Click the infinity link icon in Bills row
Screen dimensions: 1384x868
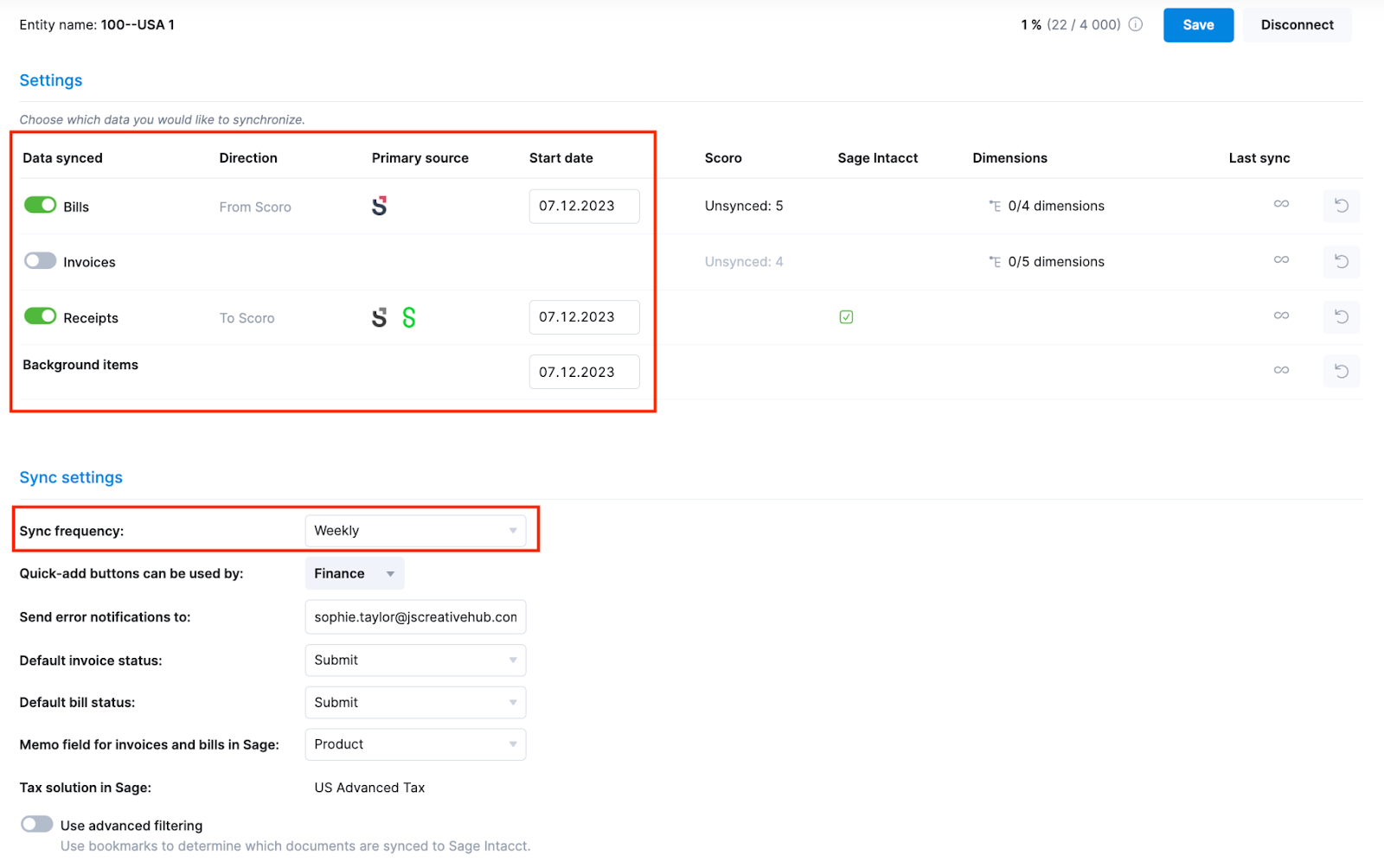pyautogui.click(x=1281, y=205)
